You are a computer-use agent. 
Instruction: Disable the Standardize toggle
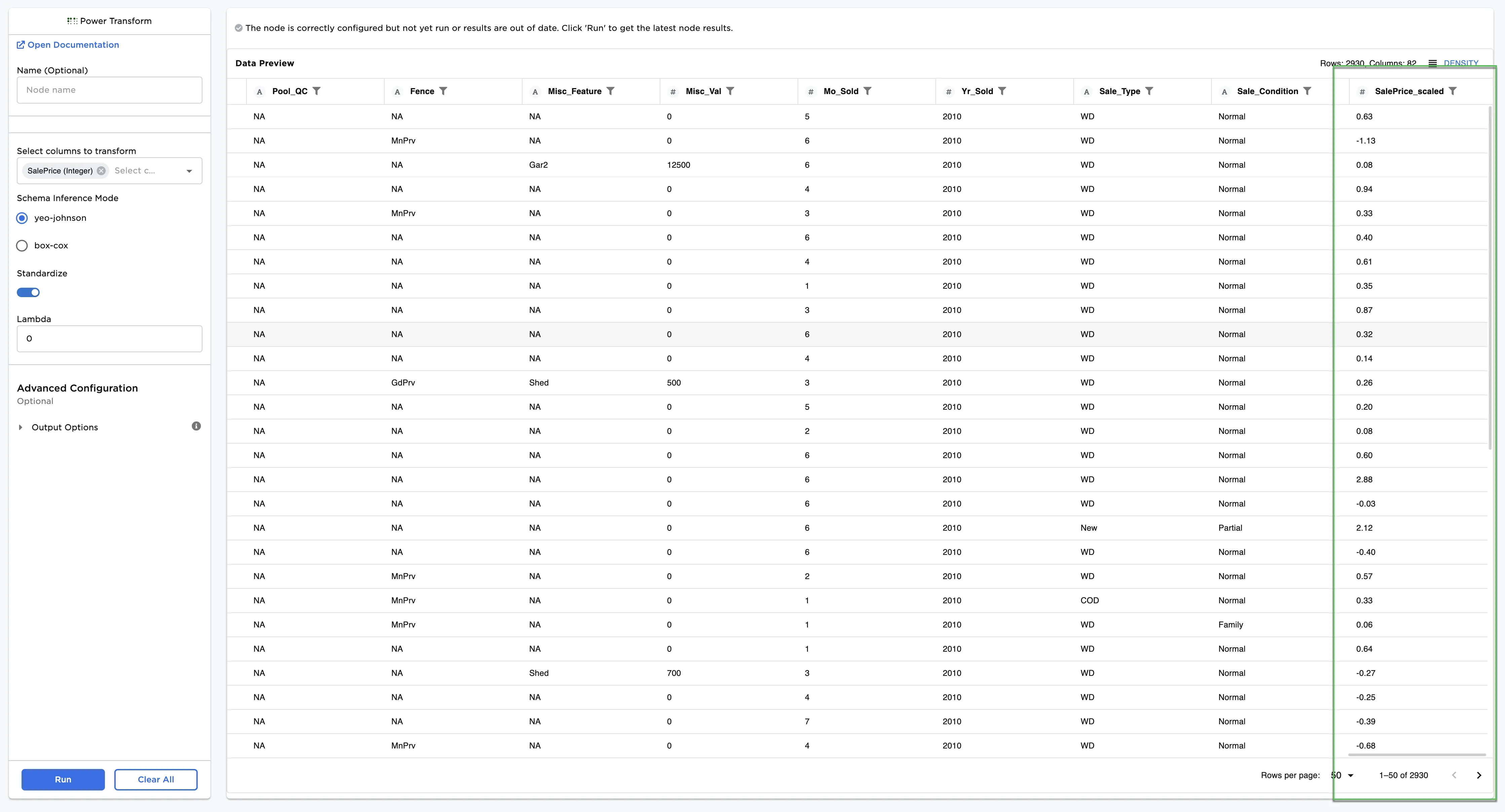pyautogui.click(x=28, y=293)
